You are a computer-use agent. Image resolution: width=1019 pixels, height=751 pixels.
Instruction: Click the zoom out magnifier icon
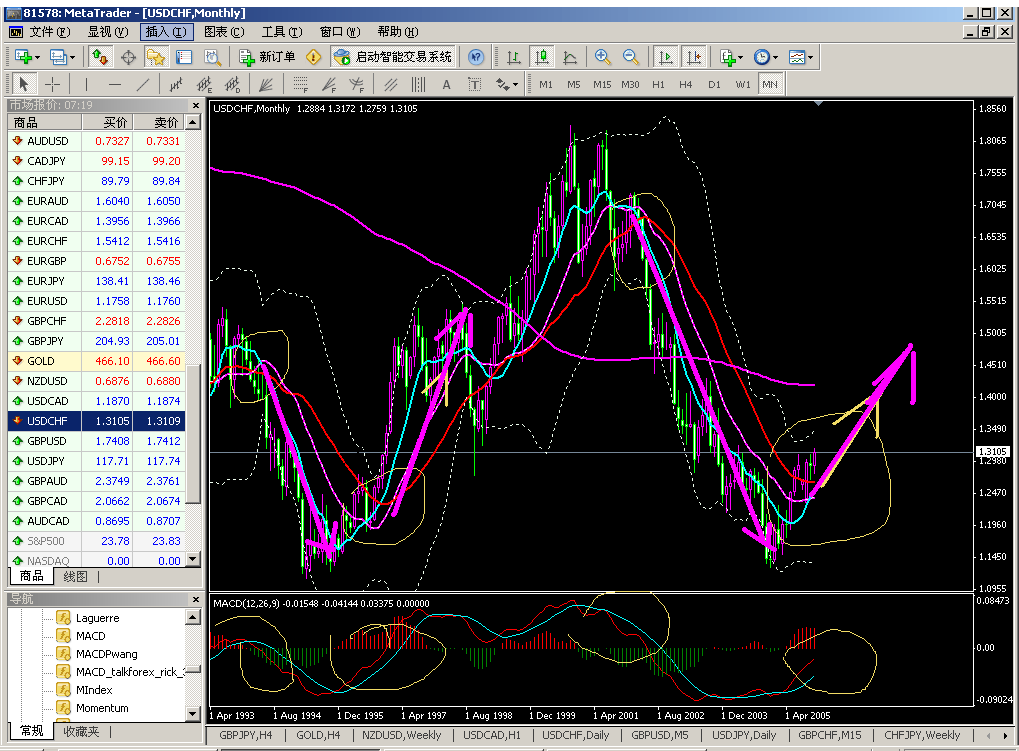(631, 58)
